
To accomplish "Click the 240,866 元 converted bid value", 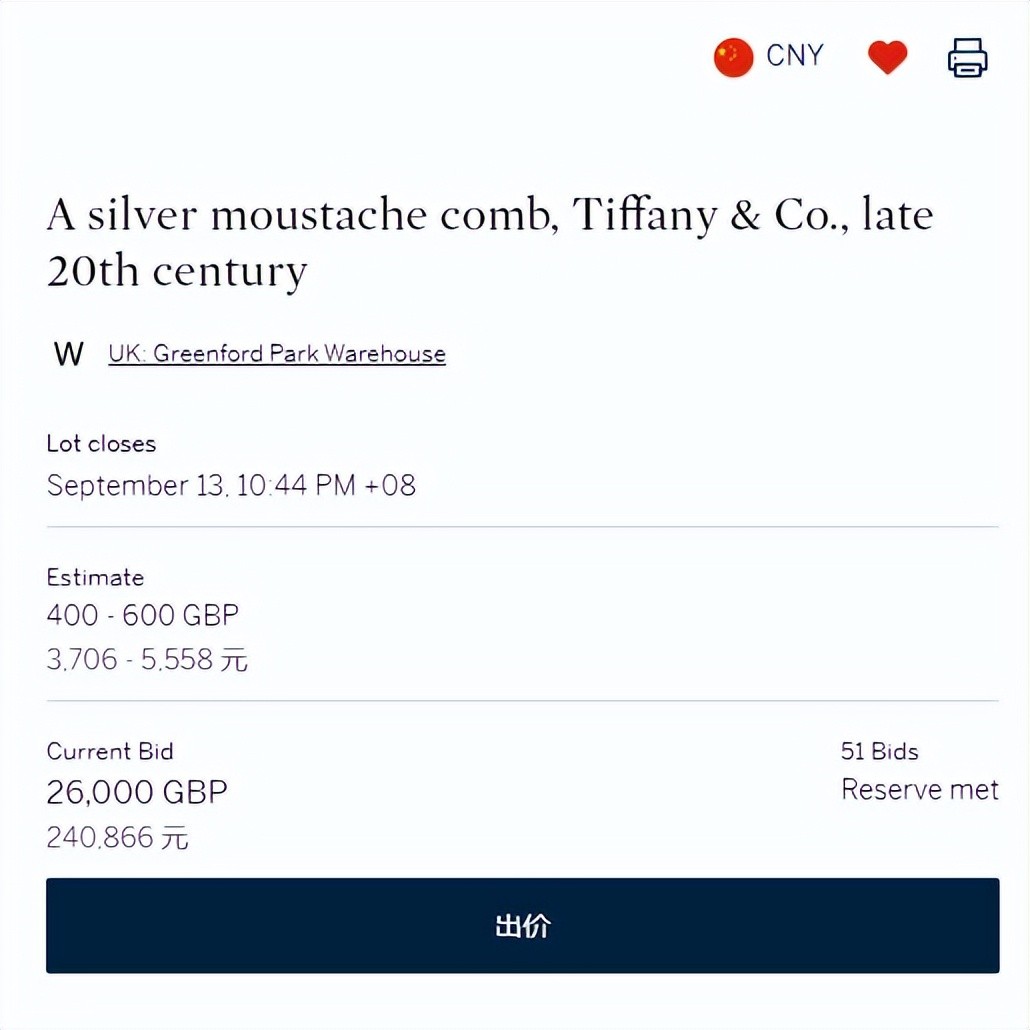I will 117,837.
